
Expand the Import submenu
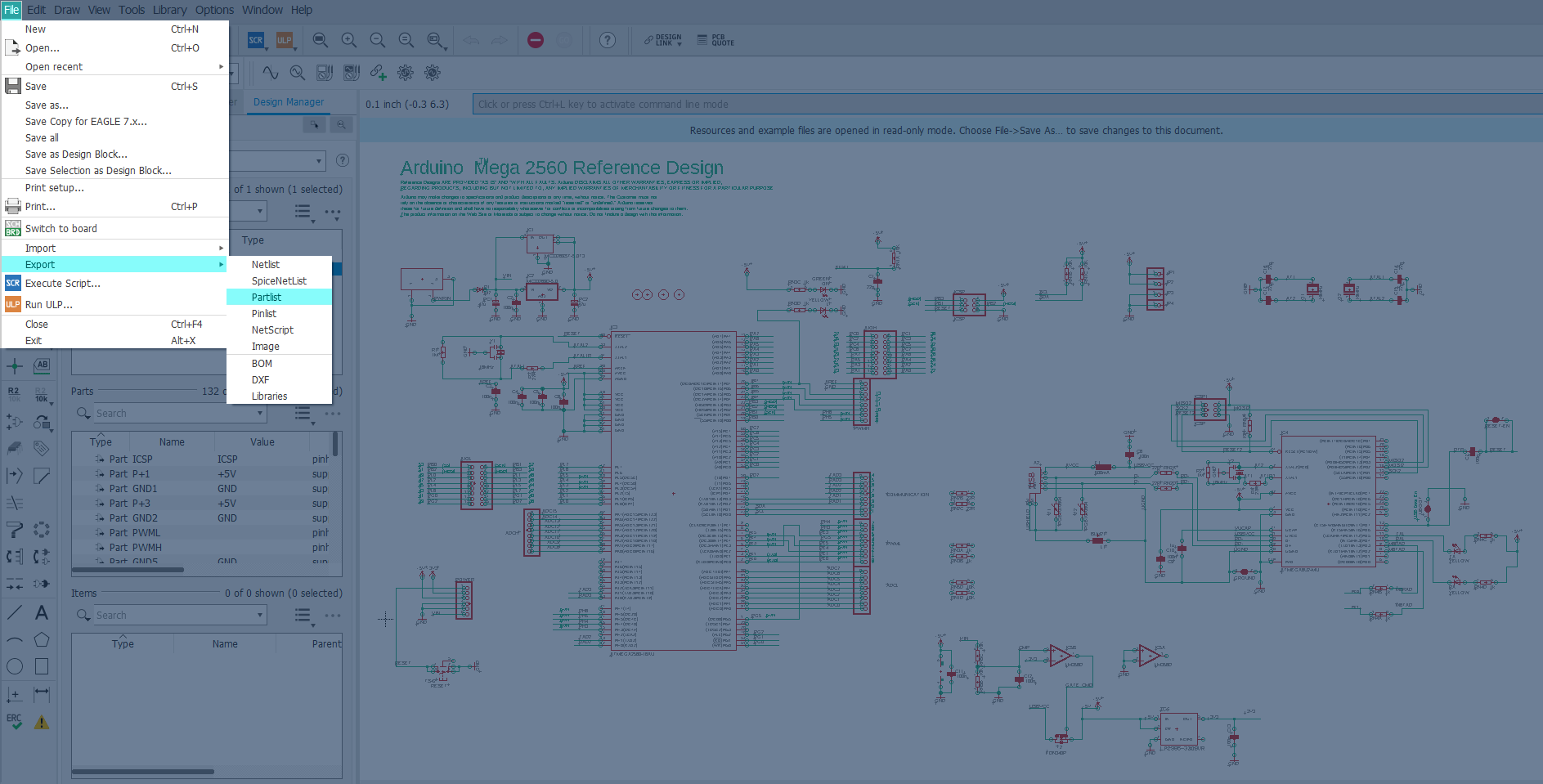114,249
